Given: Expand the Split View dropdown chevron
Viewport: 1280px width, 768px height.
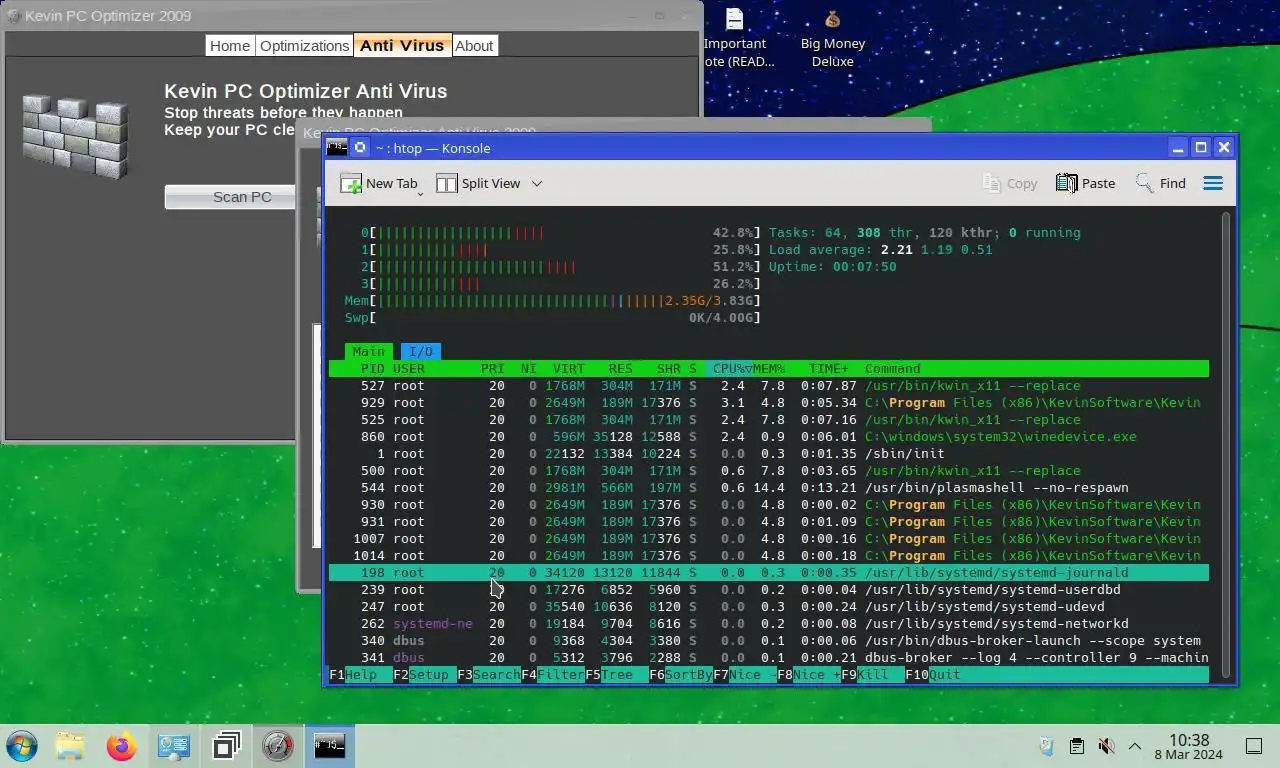Looking at the screenshot, I should (537, 183).
